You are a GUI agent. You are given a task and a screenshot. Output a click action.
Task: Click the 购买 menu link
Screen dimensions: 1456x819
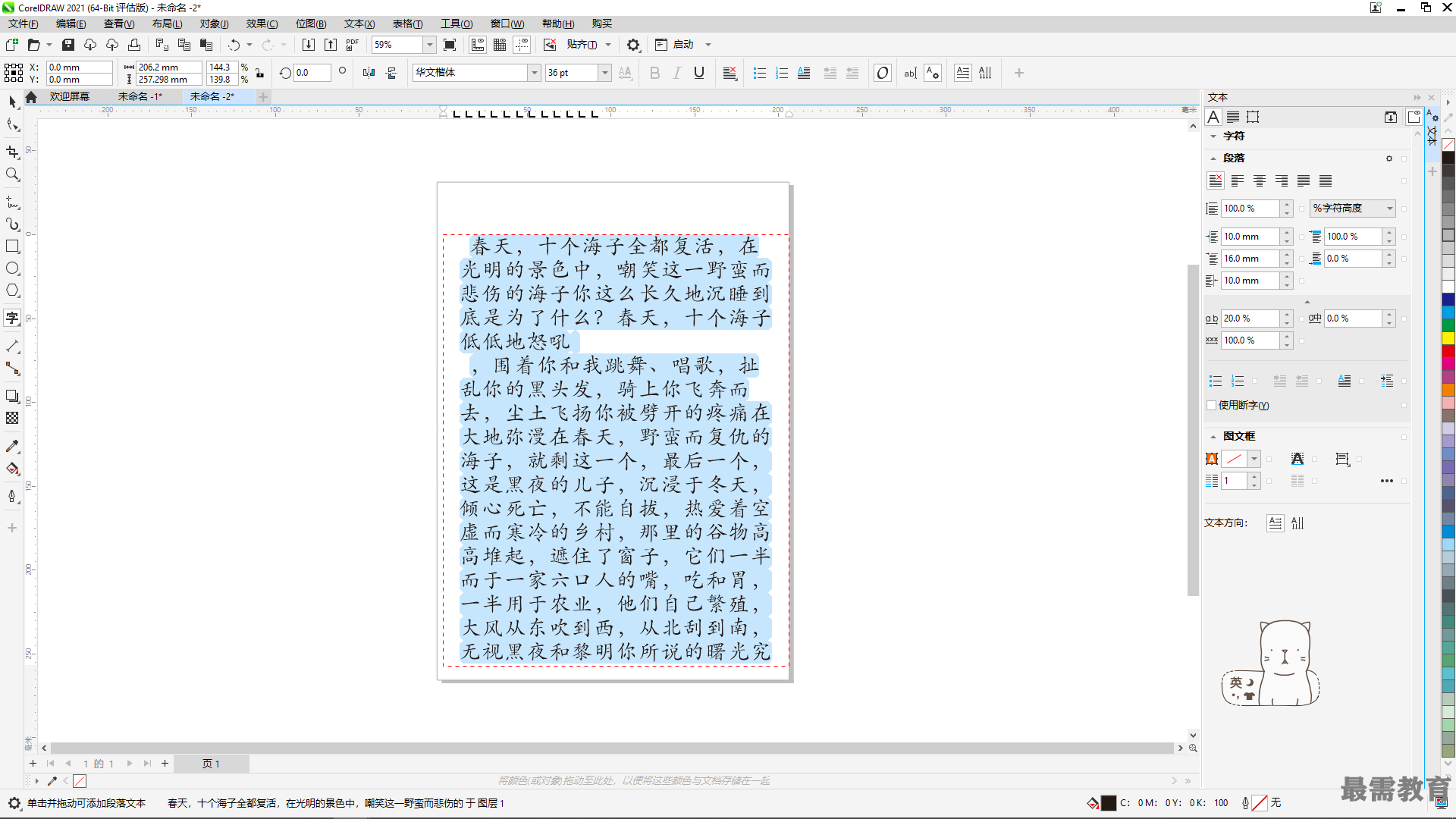[x=601, y=24]
